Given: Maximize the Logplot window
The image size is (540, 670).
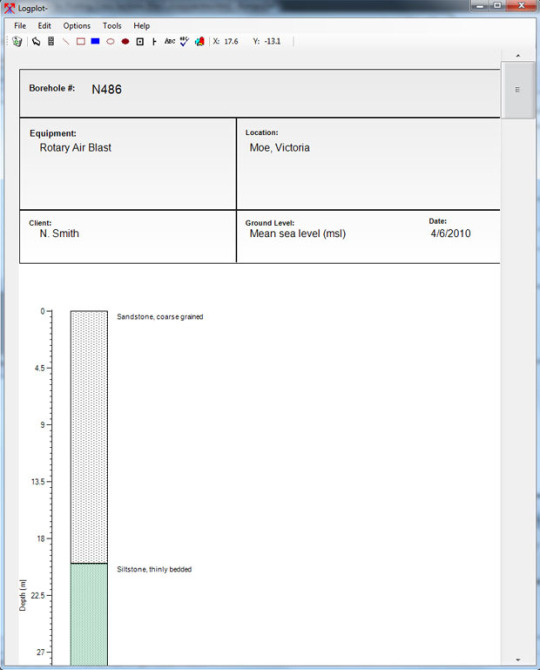Looking at the screenshot, I should pos(497,6).
